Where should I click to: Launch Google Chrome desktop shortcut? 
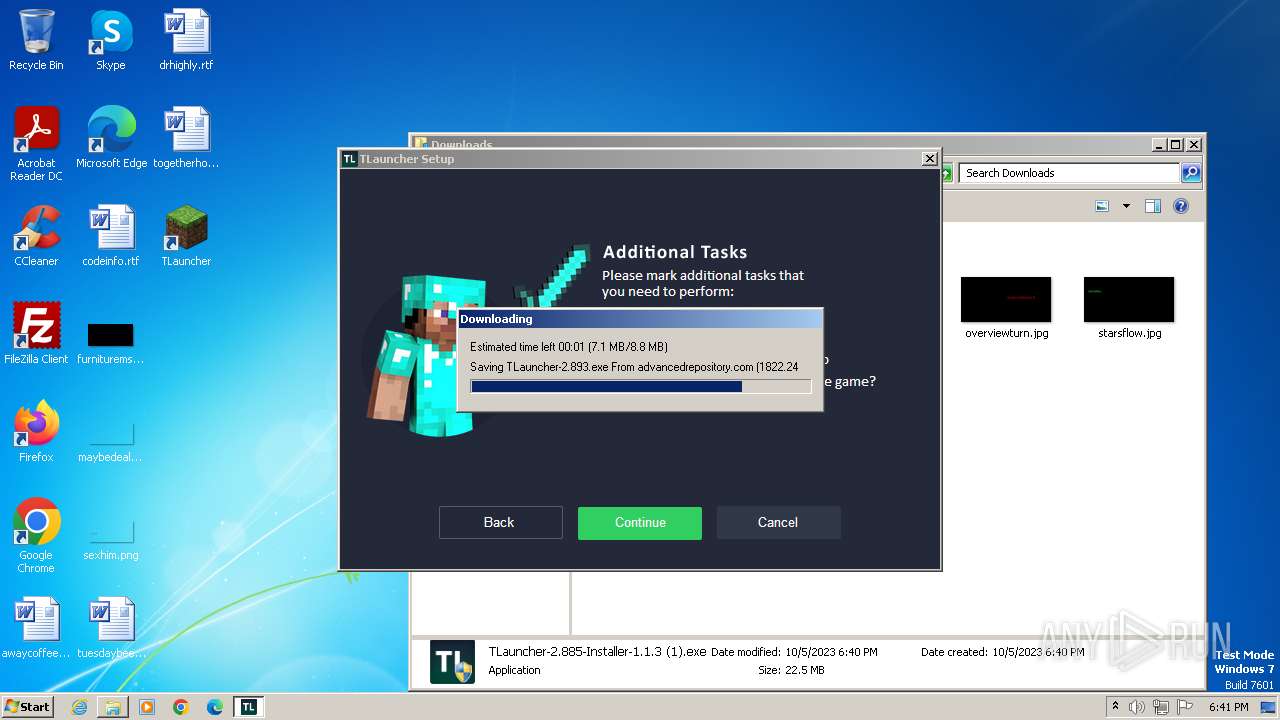(x=36, y=535)
